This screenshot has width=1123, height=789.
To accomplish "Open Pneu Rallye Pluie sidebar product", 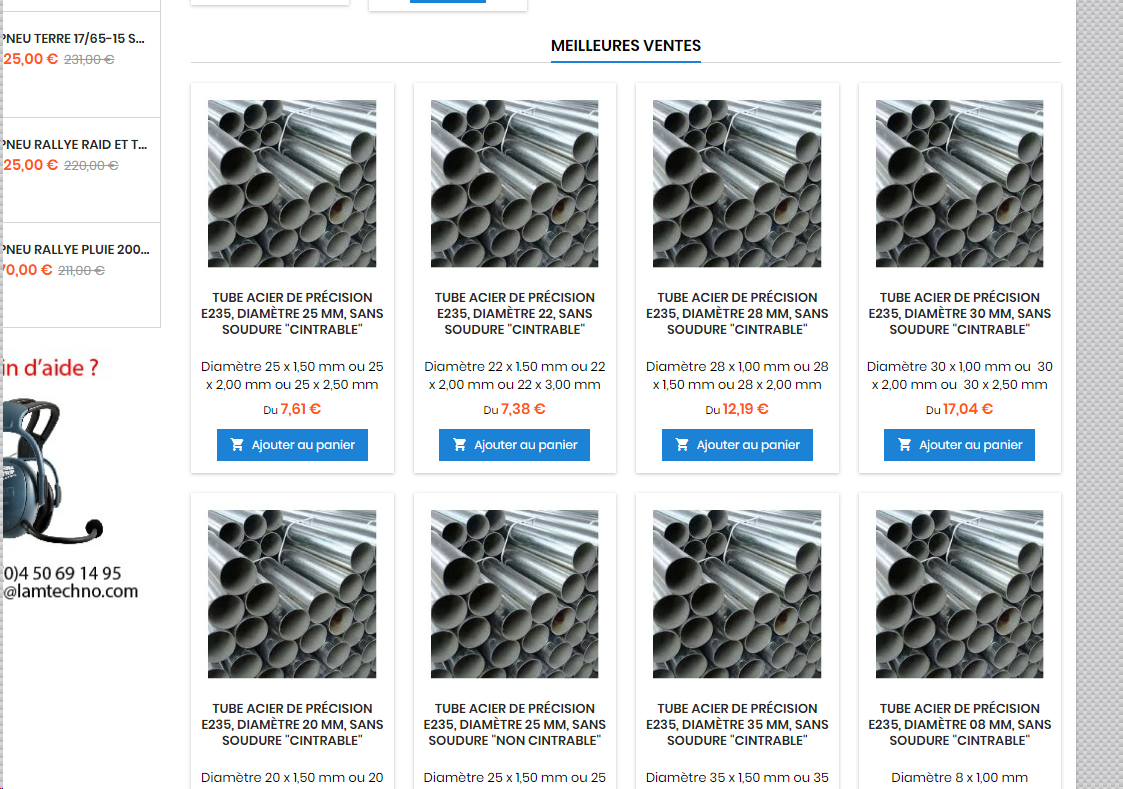I will pos(76,250).
